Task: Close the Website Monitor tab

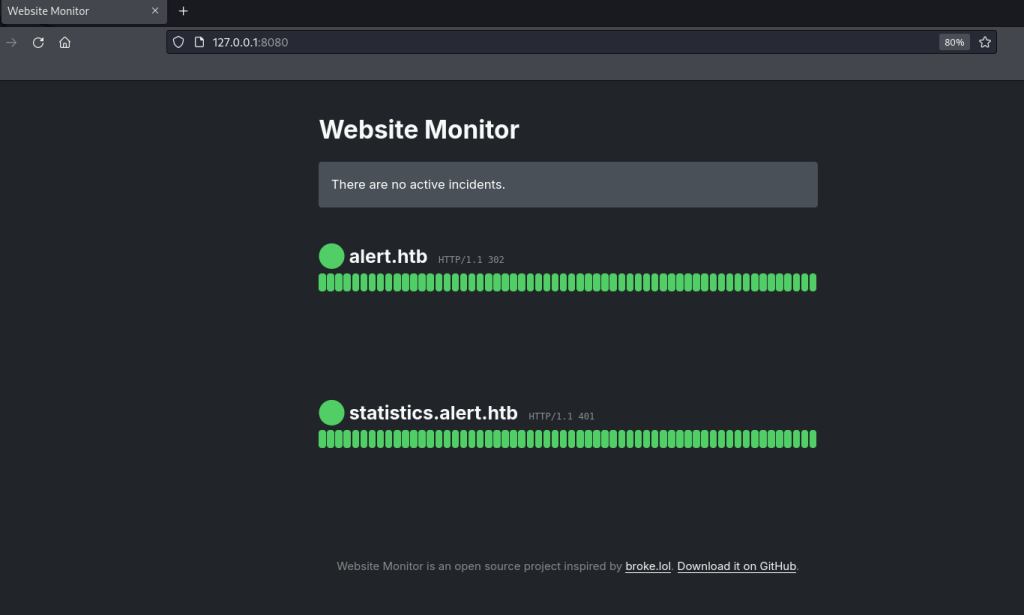Action: pos(155,11)
